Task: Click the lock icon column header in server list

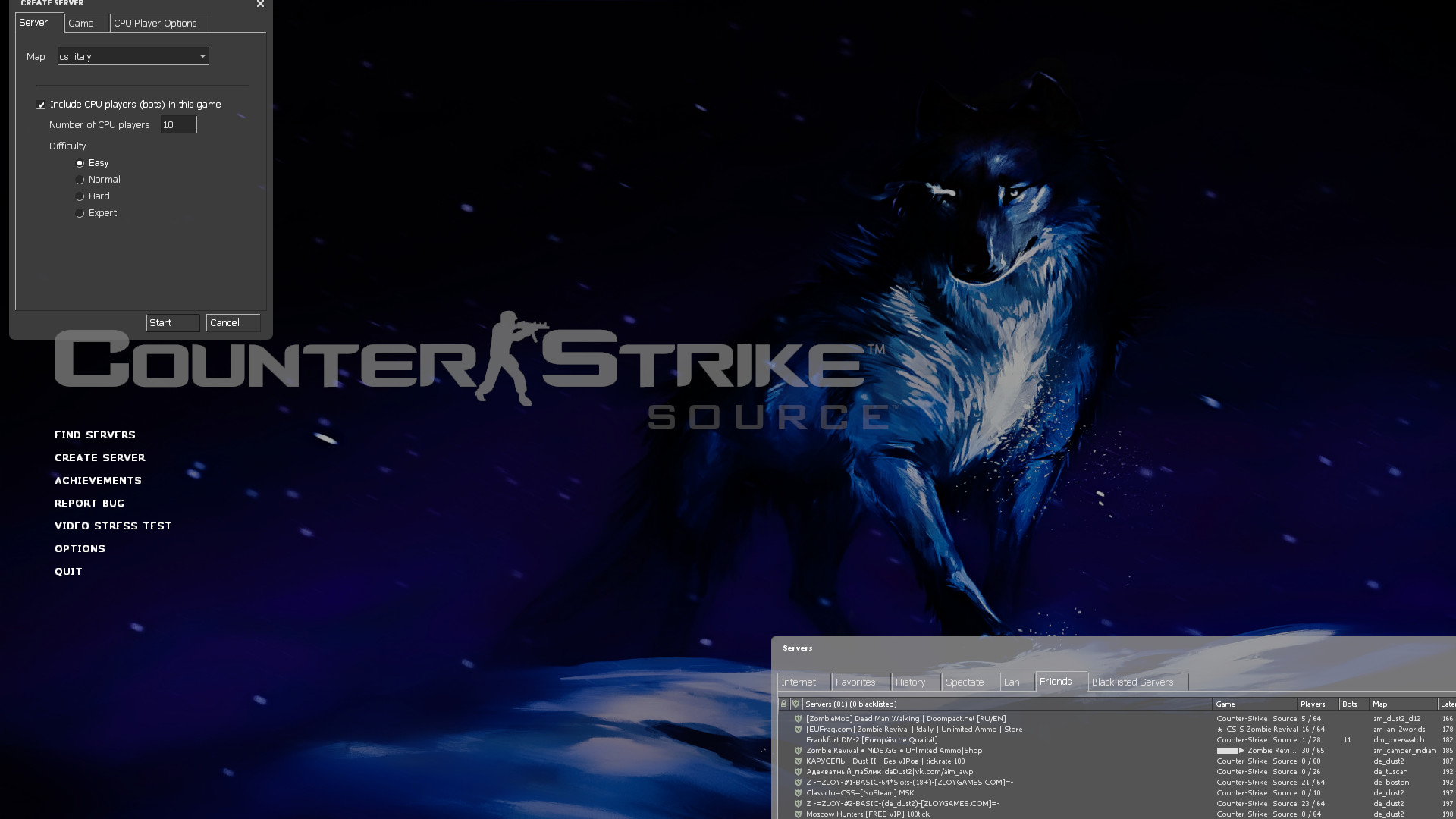Action: [784, 704]
